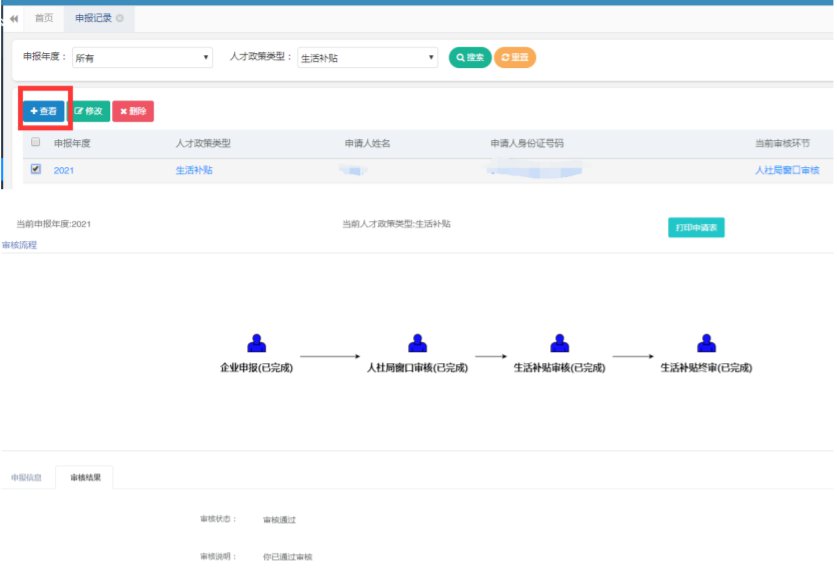Click the green 修改 edit button
This screenshot has height=576, width=837.
click(89, 111)
